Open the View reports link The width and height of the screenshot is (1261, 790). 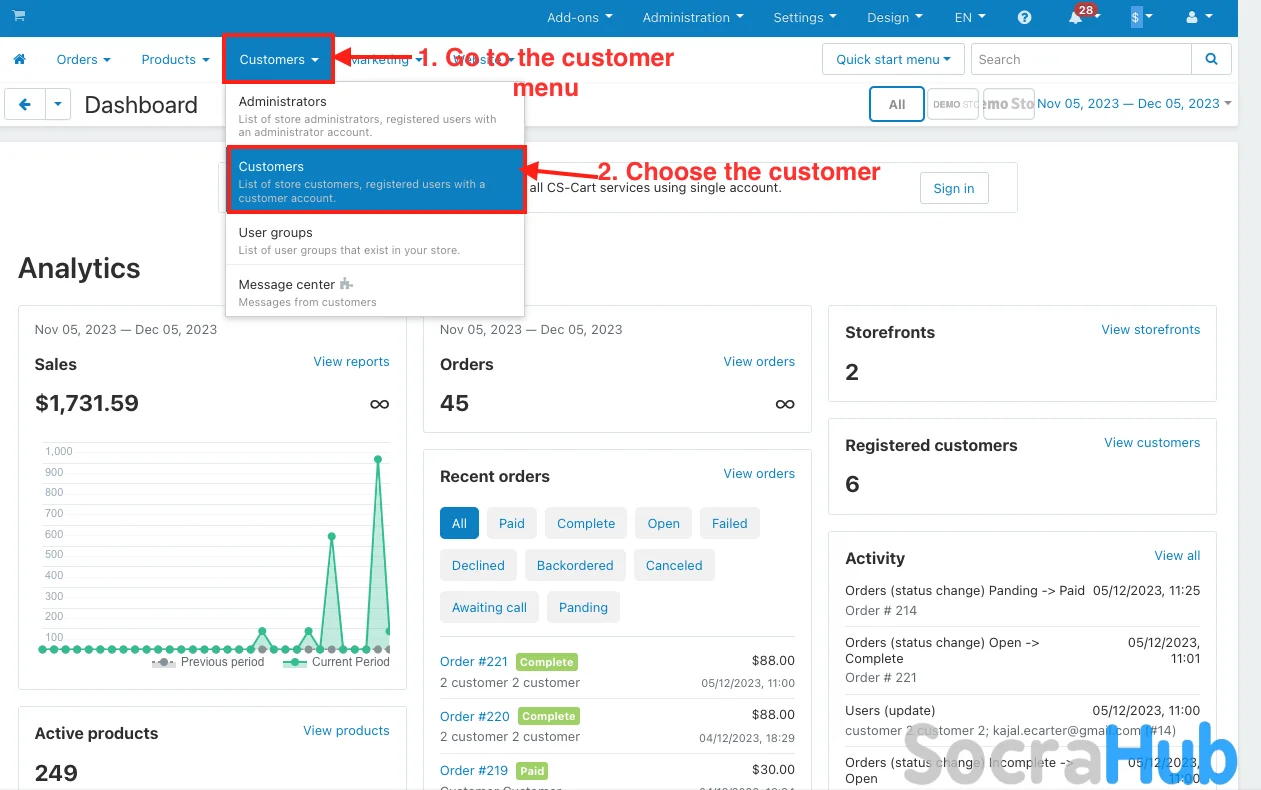pos(351,362)
